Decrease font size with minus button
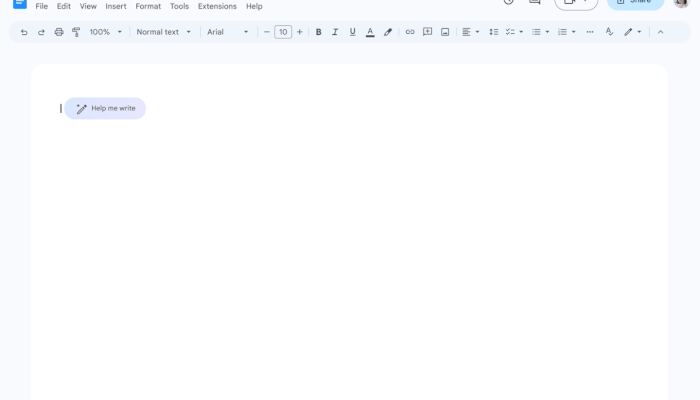 [267, 32]
